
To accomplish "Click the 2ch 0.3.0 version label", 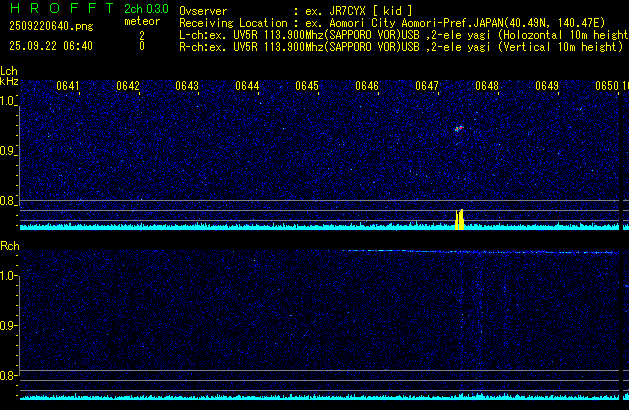I will (x=146, y=9).
